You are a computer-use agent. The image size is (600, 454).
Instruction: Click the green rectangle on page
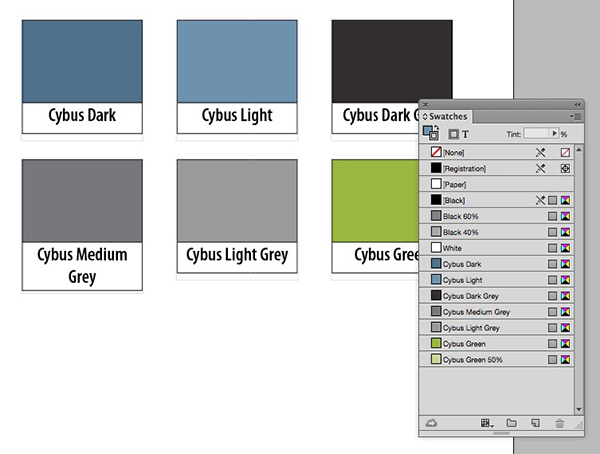click(x=375, y=201)
